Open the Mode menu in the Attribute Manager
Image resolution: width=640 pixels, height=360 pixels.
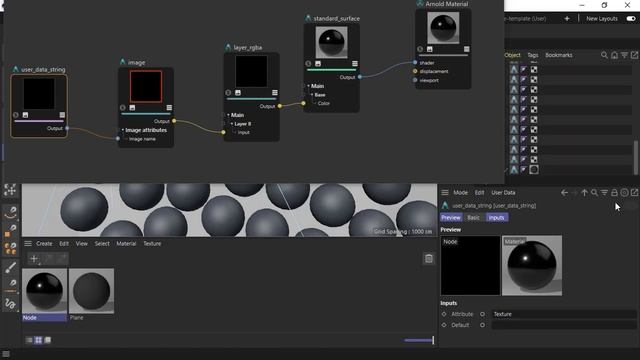[x=460, y=193]
